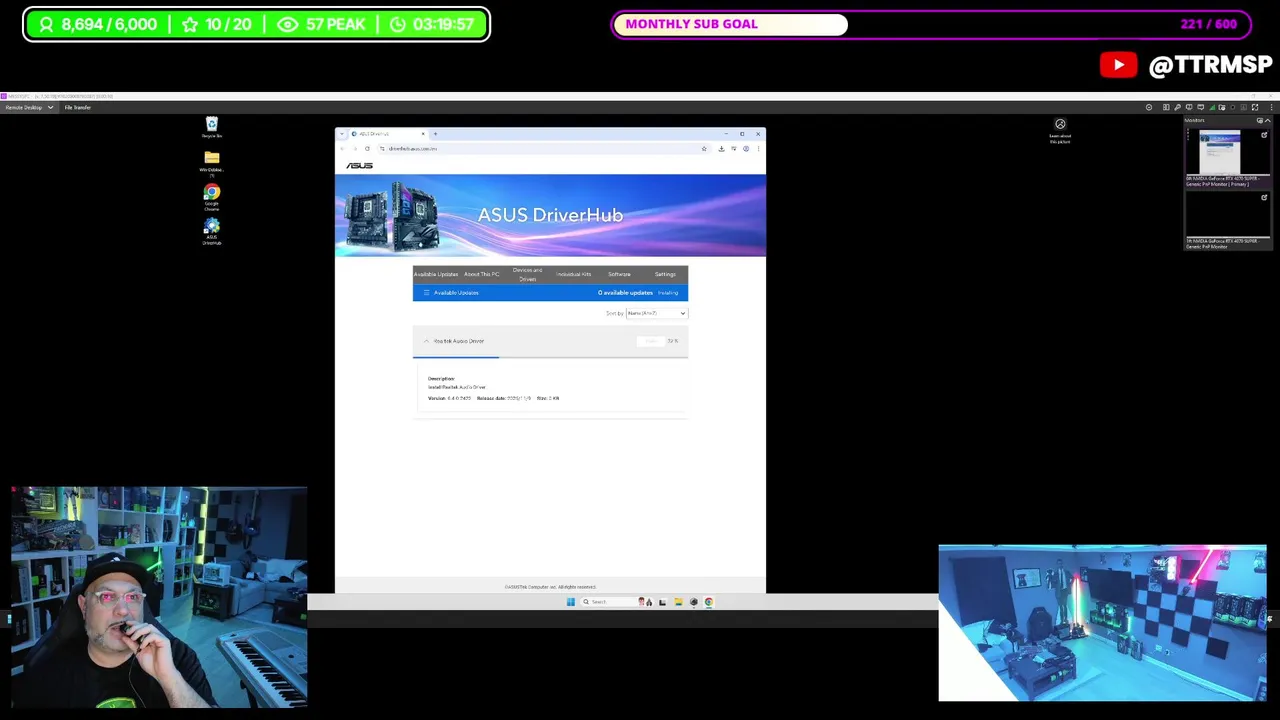Click the Realtek driver install progress bar
Image resolution: width=1280 pixels, height=720 pixels.
pyautogui.click(x=550, y=356)
